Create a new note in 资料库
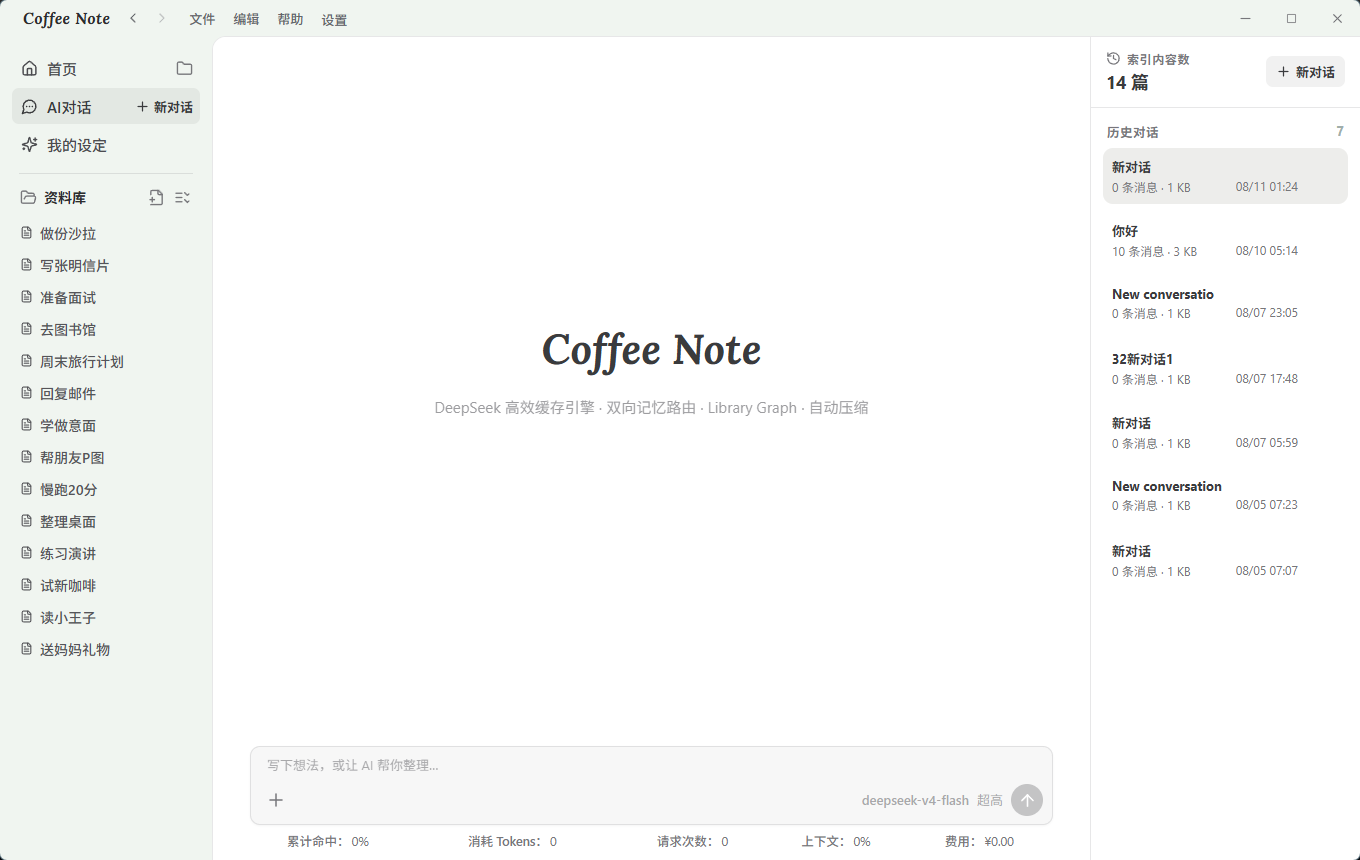 [x=156, y=197]
